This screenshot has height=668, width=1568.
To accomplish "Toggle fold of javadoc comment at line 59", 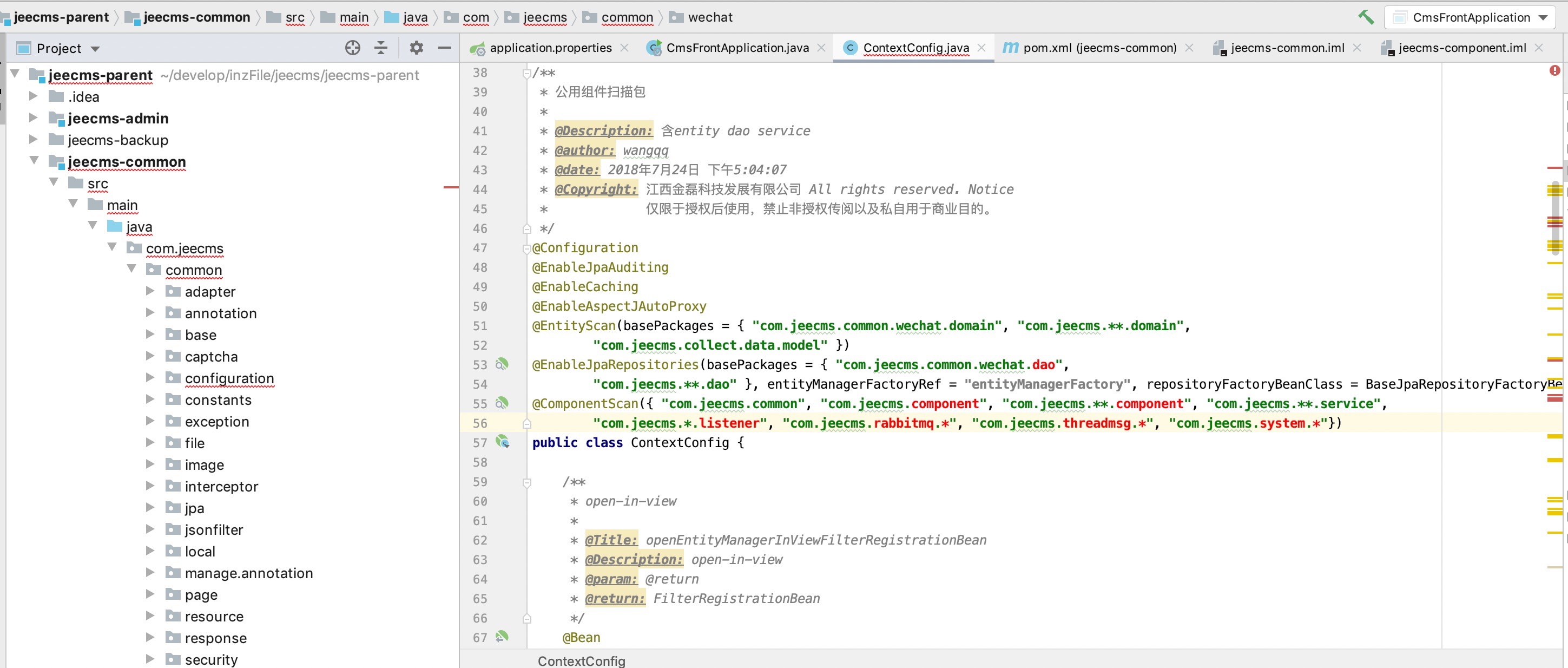I will [526, 482].
